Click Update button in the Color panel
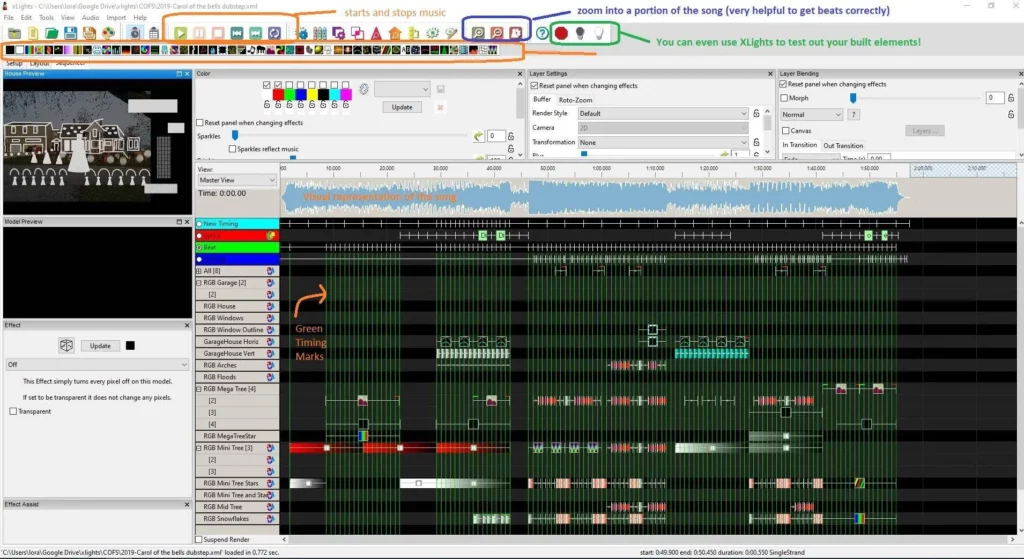This screenshot has height=559, width=1024. 402,107
